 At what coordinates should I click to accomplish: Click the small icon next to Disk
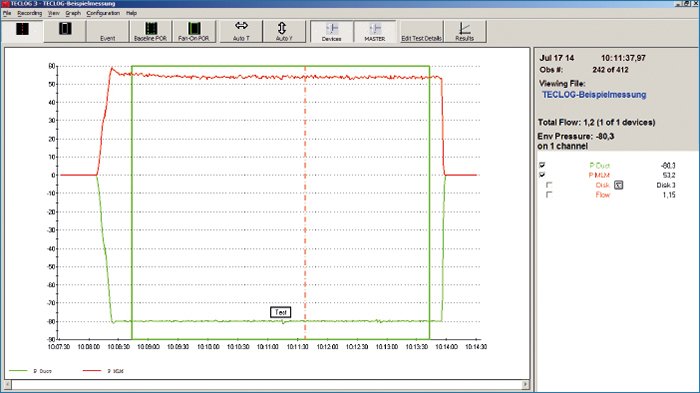618,185
